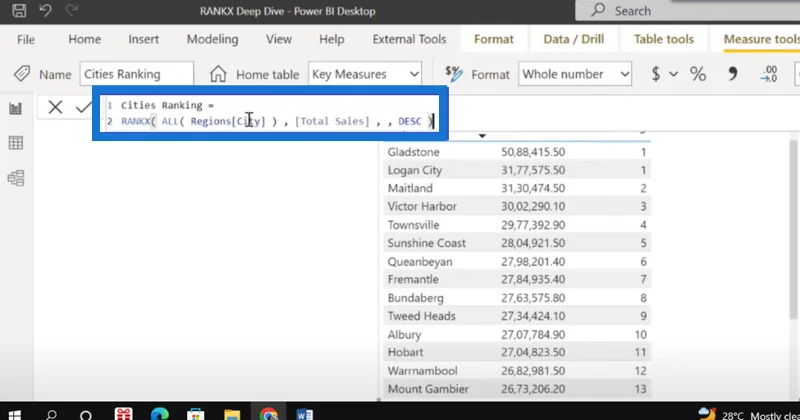Undo the last action
Image resolution: width=800 pixels, height=420 pixels.
pos(45,11)
